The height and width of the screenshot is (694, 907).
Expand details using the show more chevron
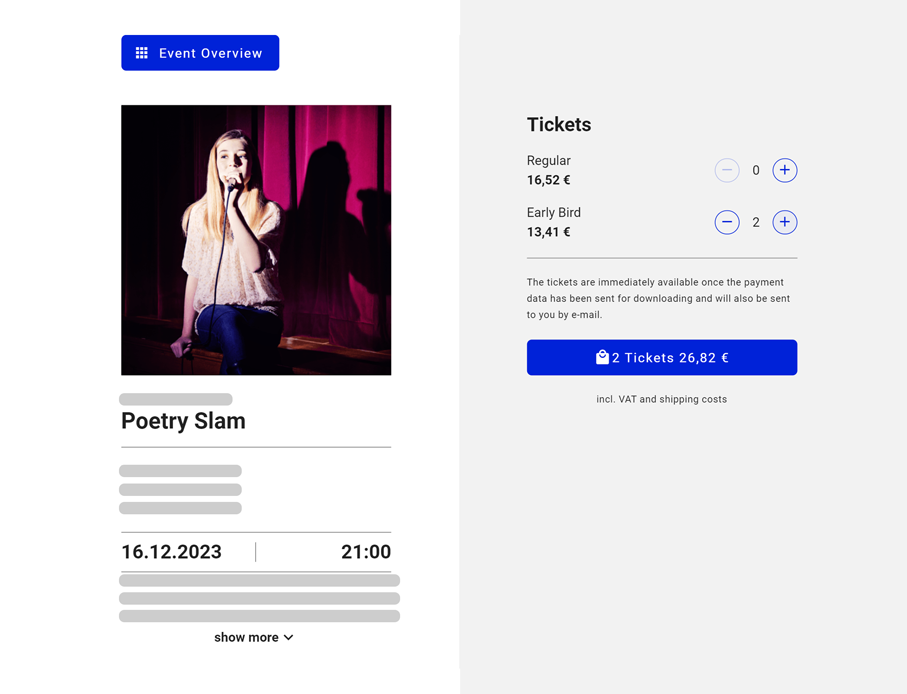[289, 638]
